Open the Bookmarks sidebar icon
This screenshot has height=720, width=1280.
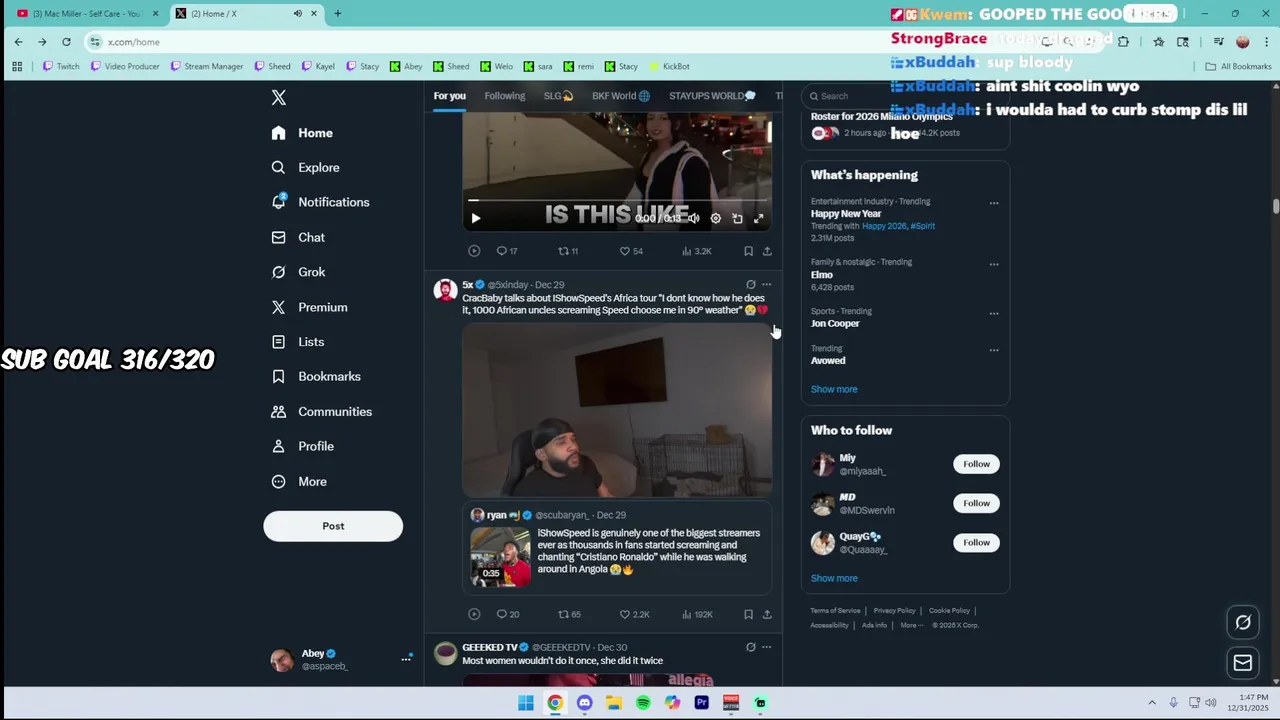278,376
